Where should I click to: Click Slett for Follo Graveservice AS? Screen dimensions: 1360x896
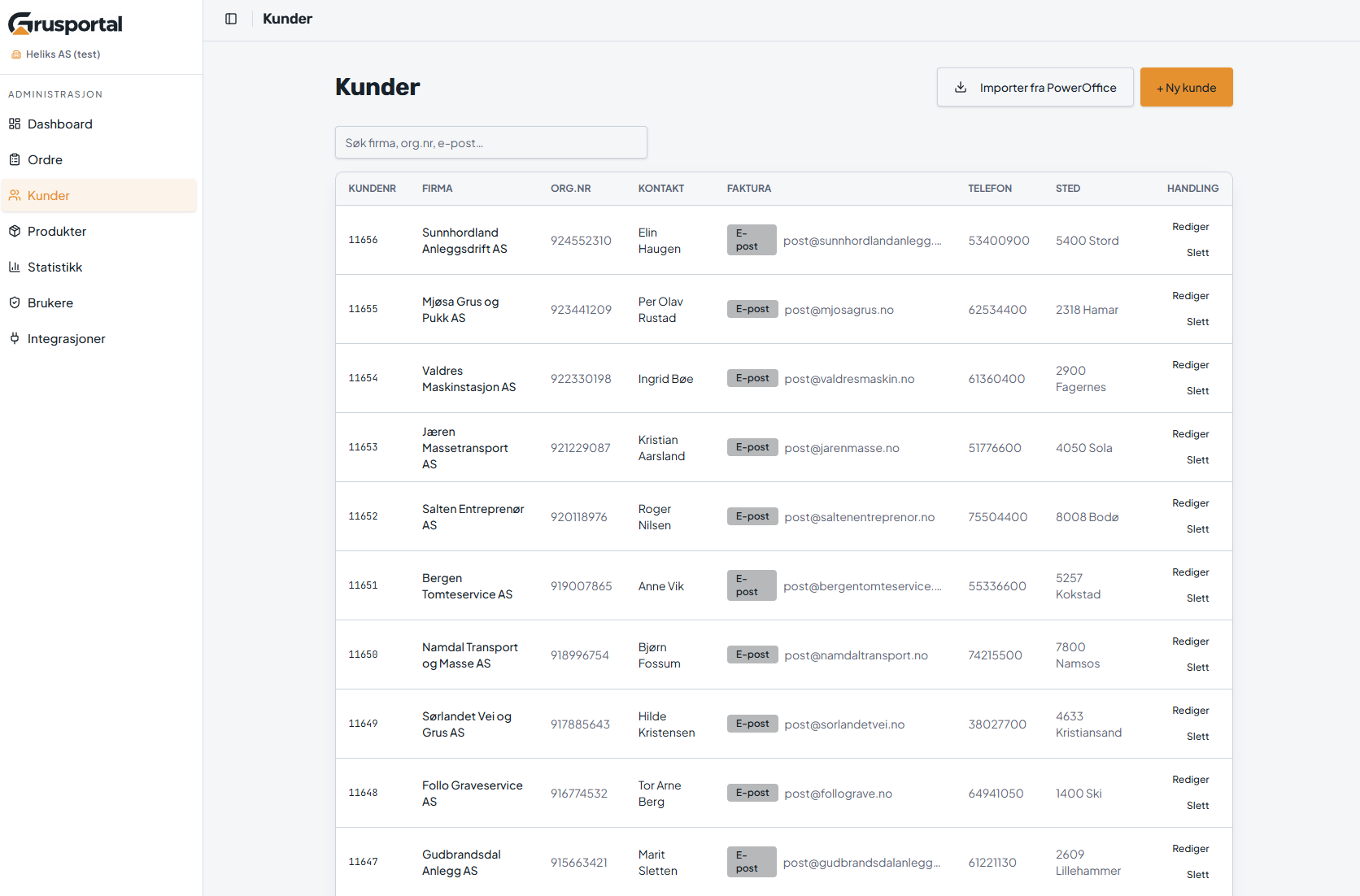pos(1197,806)
